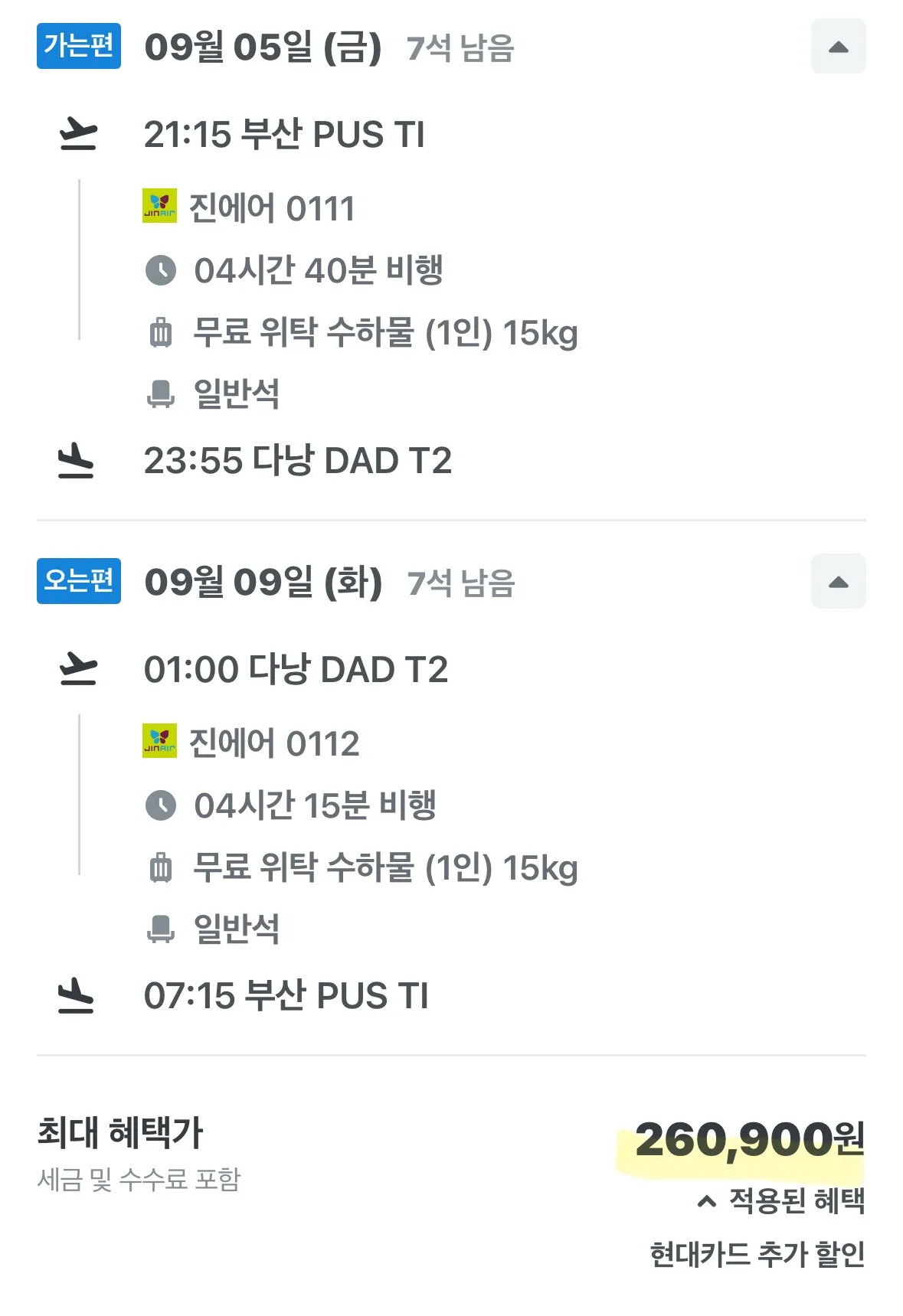Screen dimensions: 903x1316
Task: Click the clock icon beside 04시간 40분 비행
Action: tap(161, 270)
